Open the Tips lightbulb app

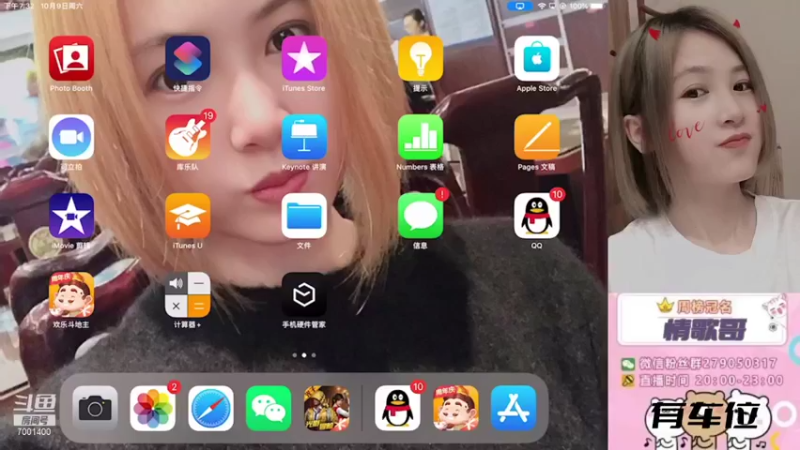pyautogui.click(x=420, y=58)
